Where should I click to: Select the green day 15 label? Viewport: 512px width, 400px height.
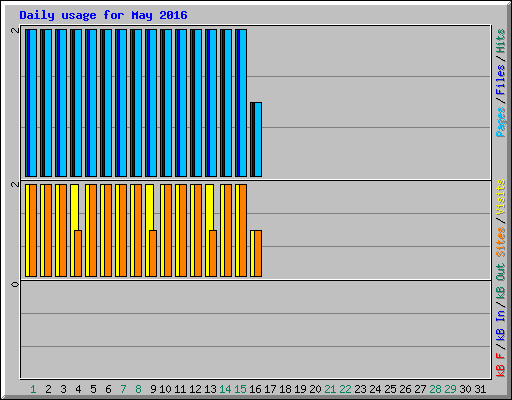(x=240, y=389)
